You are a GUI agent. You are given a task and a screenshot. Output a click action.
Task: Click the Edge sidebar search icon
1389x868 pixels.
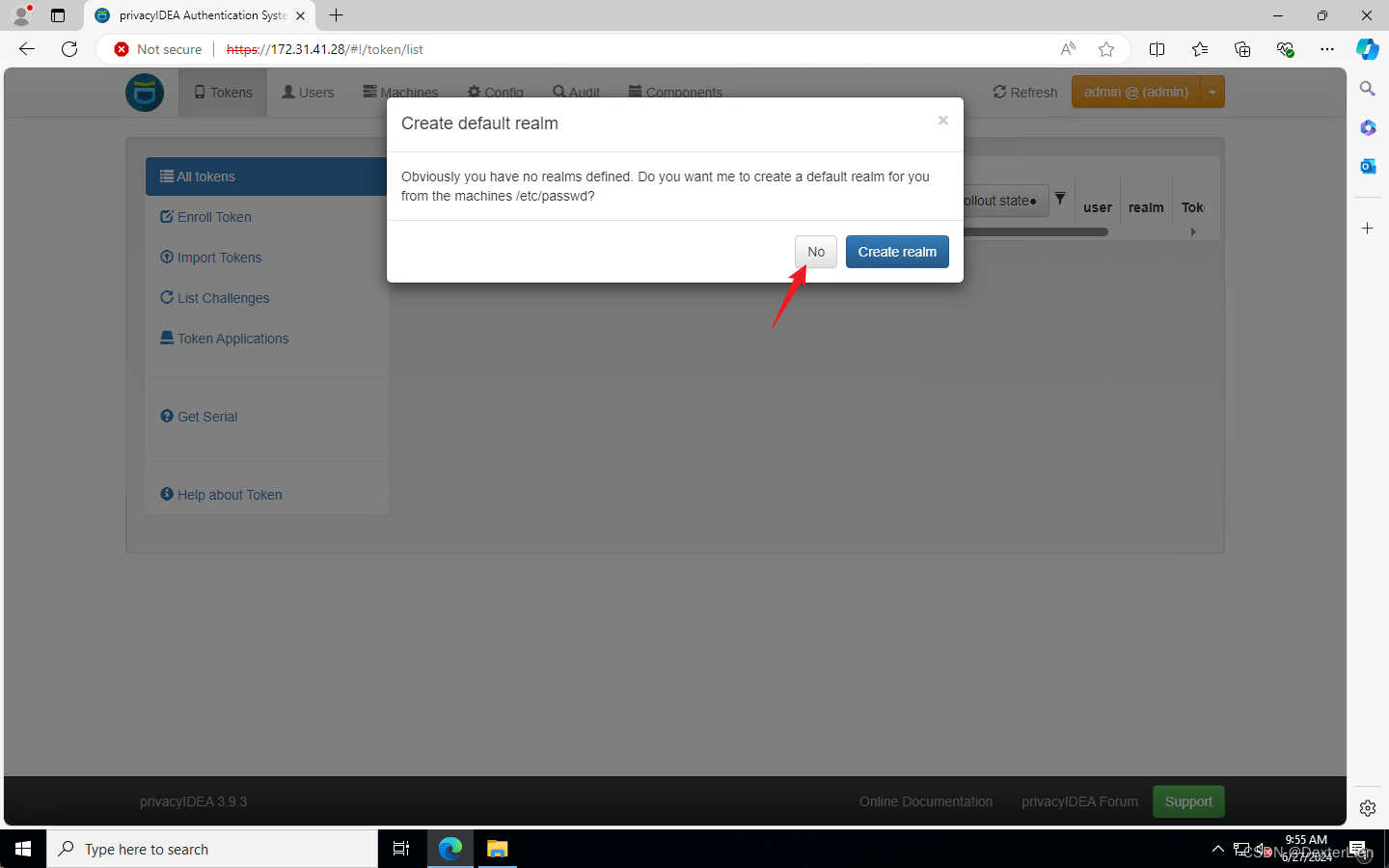point(1368,89)
